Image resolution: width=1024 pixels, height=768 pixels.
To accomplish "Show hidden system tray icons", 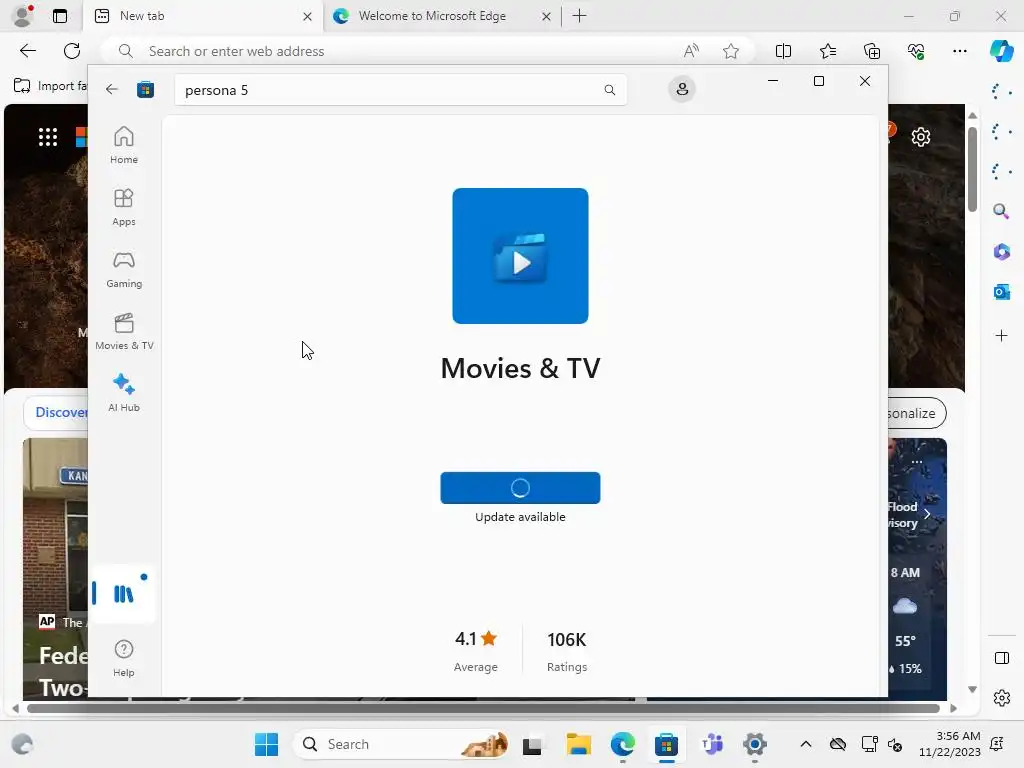I will (806, 744).
